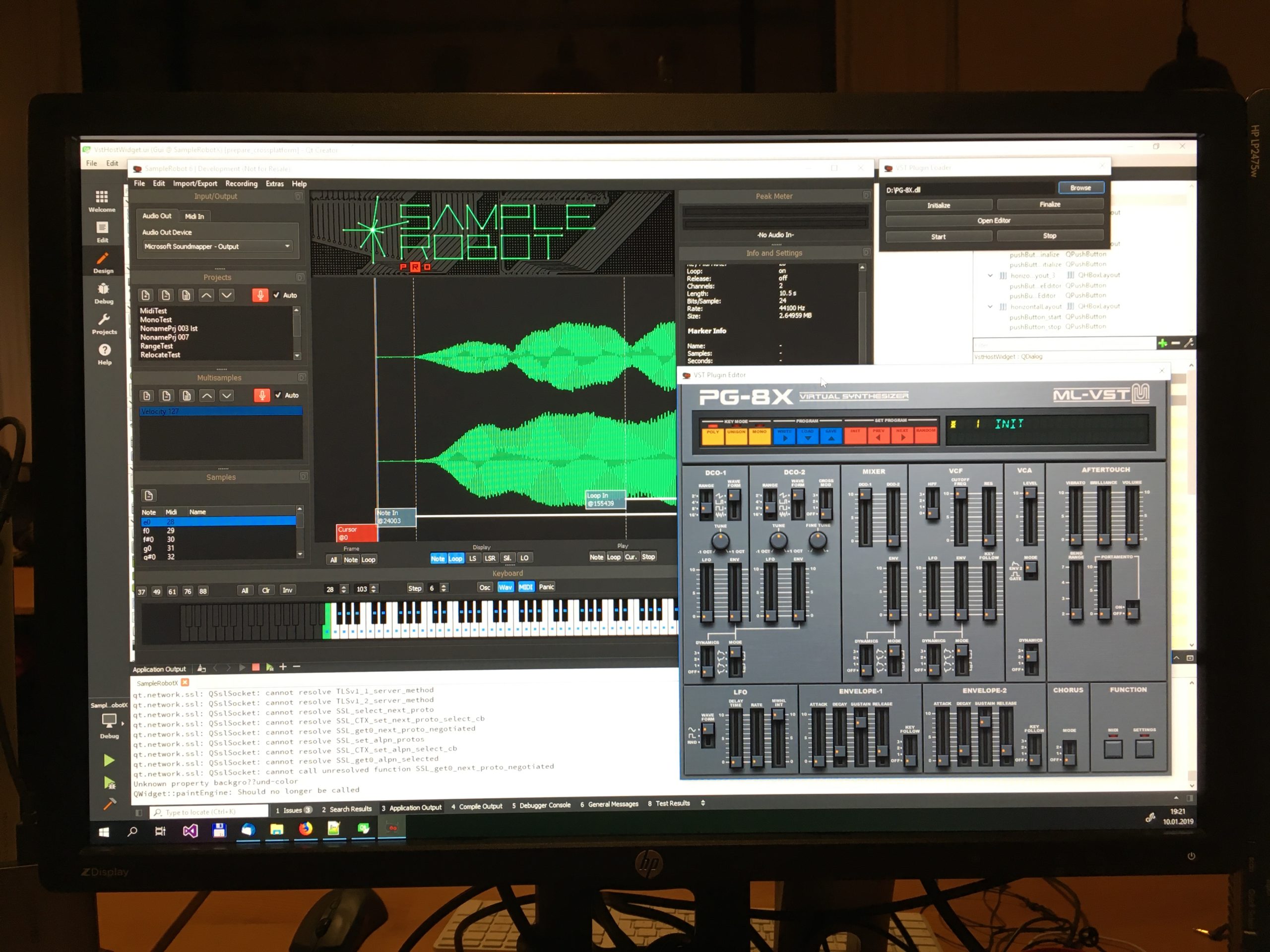Launch Firefox from the Windows taskbar
The width and height of the screenshot is (1270, 952).
pos(306,829)
